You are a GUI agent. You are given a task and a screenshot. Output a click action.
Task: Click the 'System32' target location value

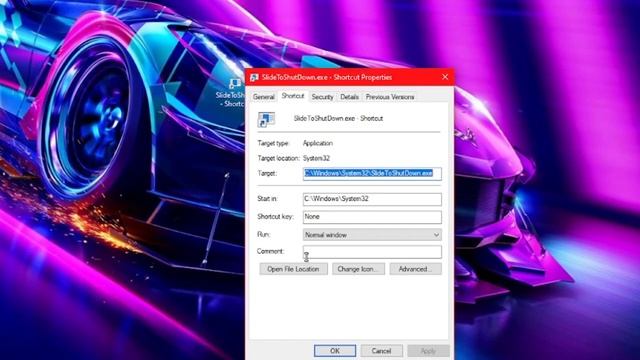(316, 158)
